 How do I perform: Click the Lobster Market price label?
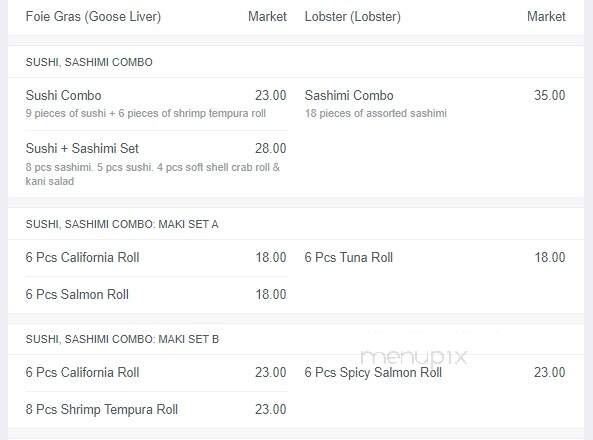[546, 17]
